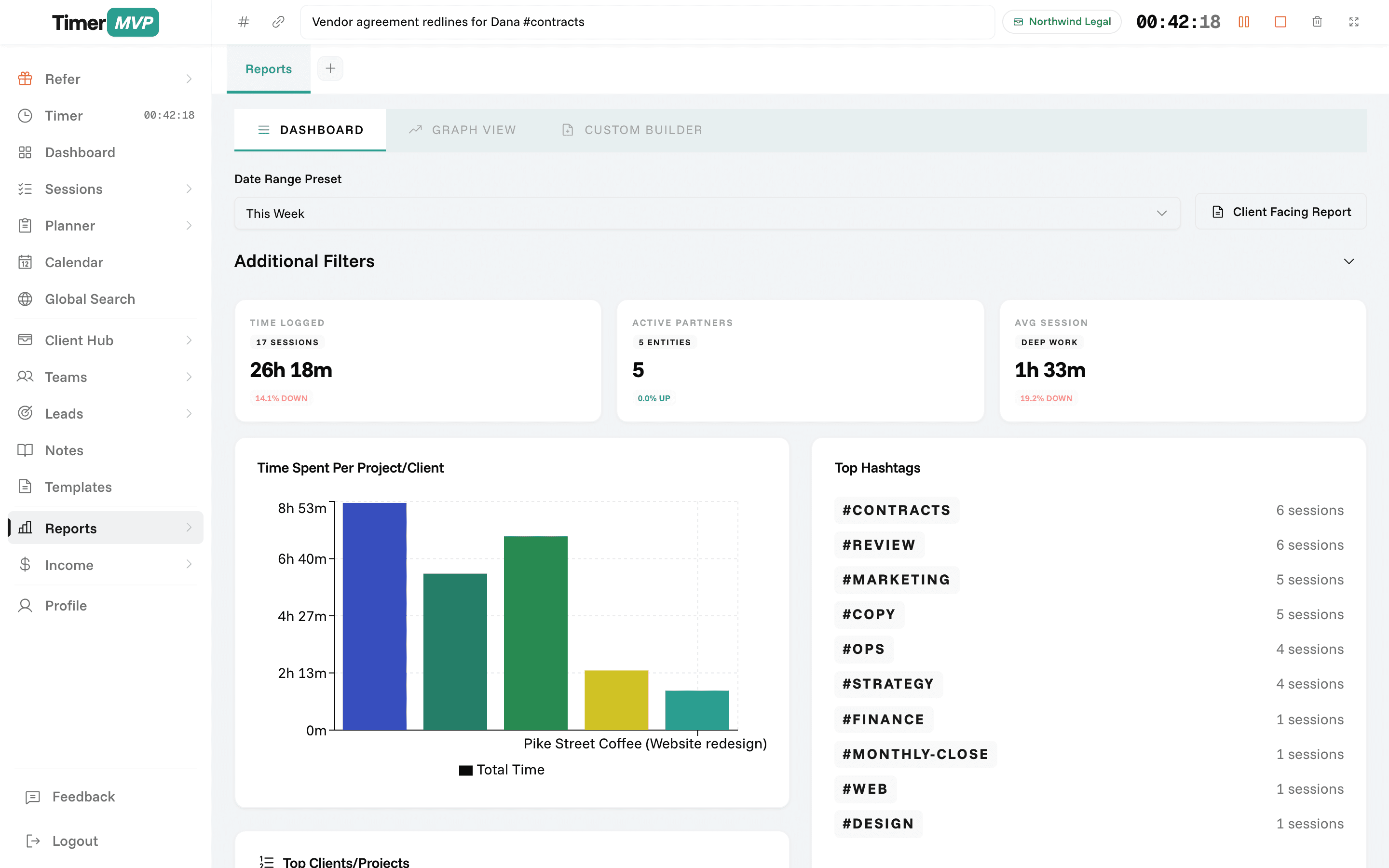Screen dimensions: 1389x868
Task: Open Reports in the sidebar
Action: click(106, 528)
